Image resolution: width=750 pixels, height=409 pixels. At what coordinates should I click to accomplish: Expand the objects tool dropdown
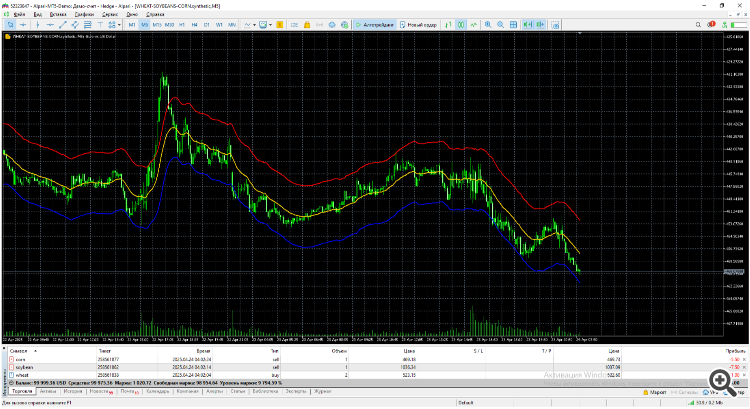click(x=120, y=25)
